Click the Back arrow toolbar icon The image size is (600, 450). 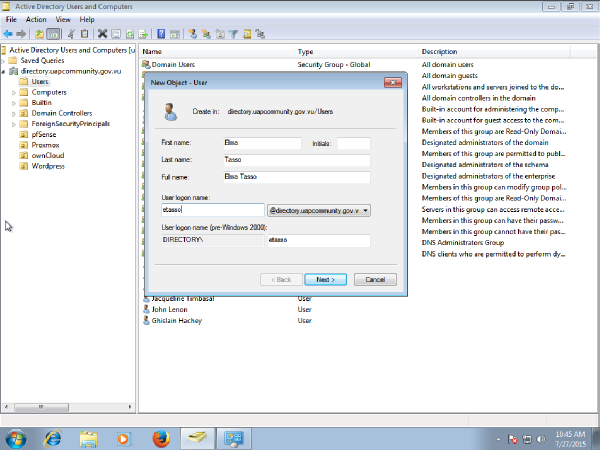click(x=8, y=34)
